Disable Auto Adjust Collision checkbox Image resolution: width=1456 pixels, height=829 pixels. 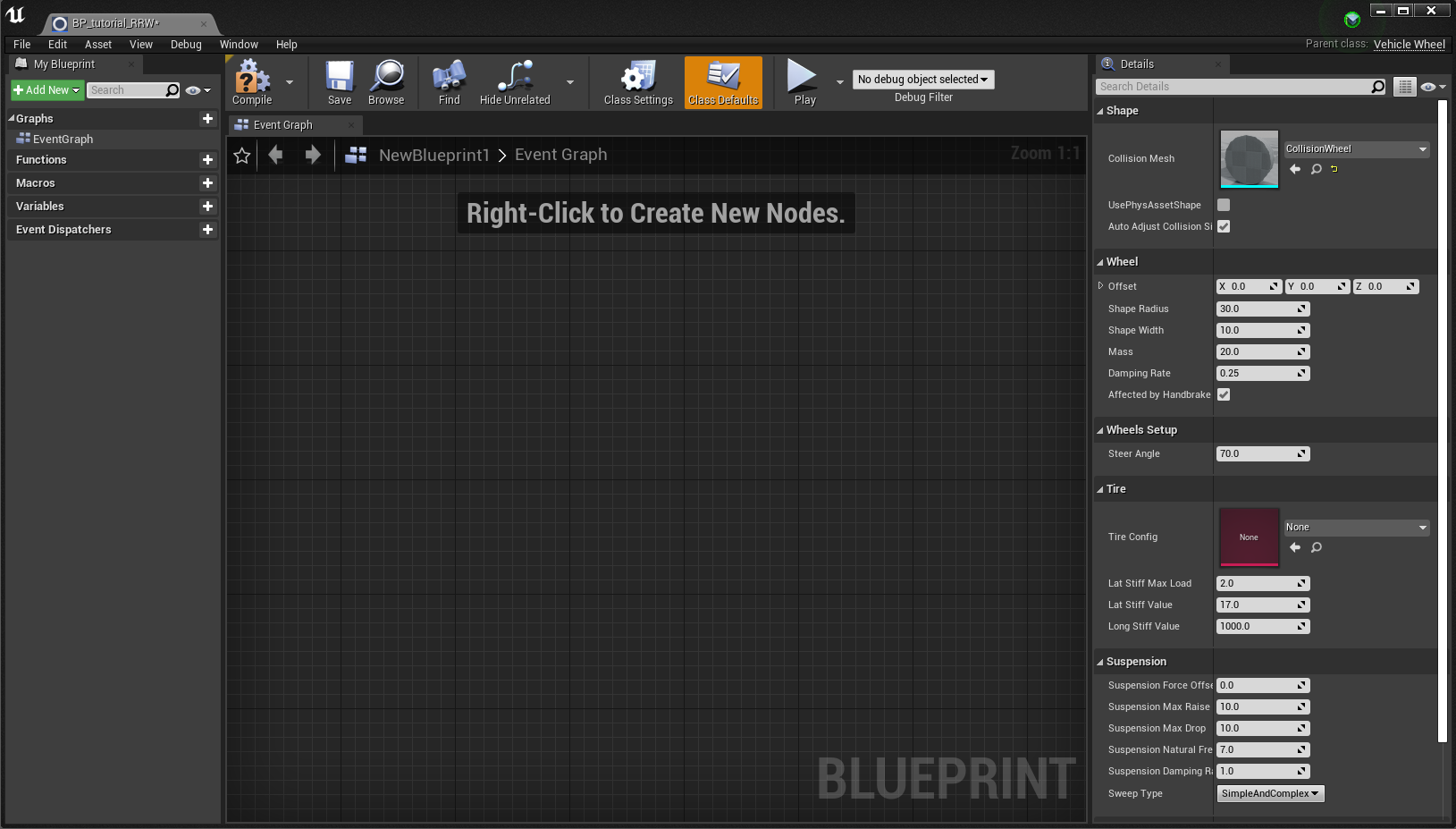pyautogui.click(x=1223, y=226)
